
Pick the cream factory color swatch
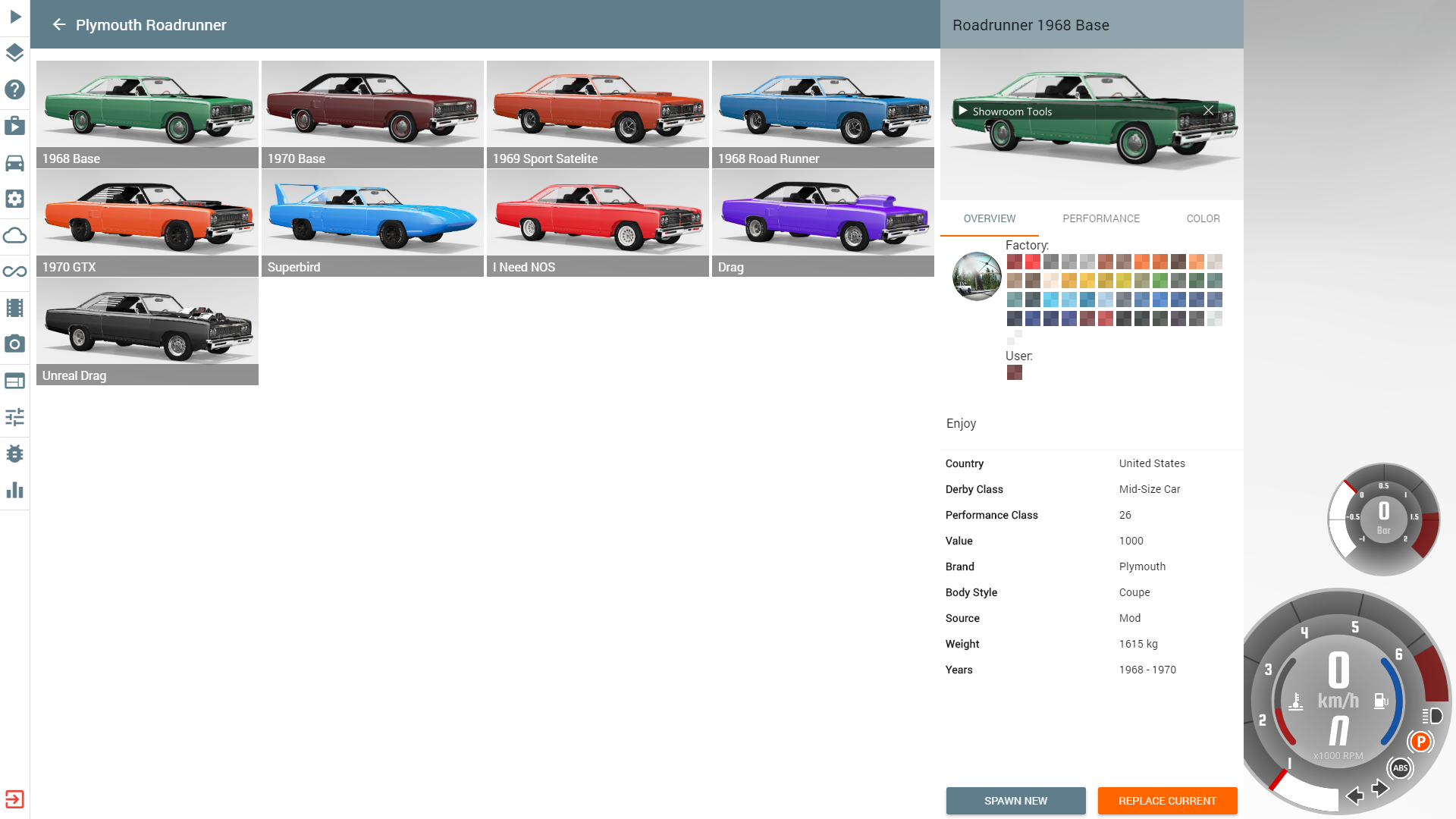(1050, 281)
